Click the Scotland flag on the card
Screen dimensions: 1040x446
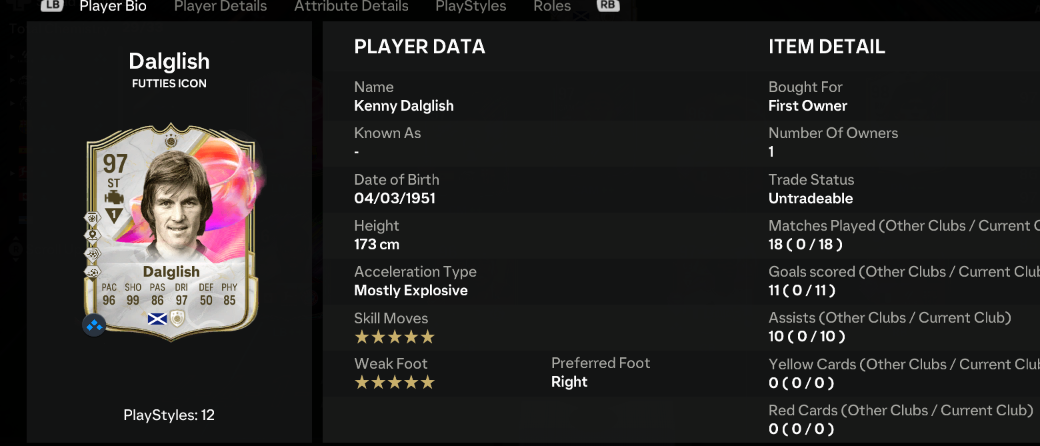[157, 318]
